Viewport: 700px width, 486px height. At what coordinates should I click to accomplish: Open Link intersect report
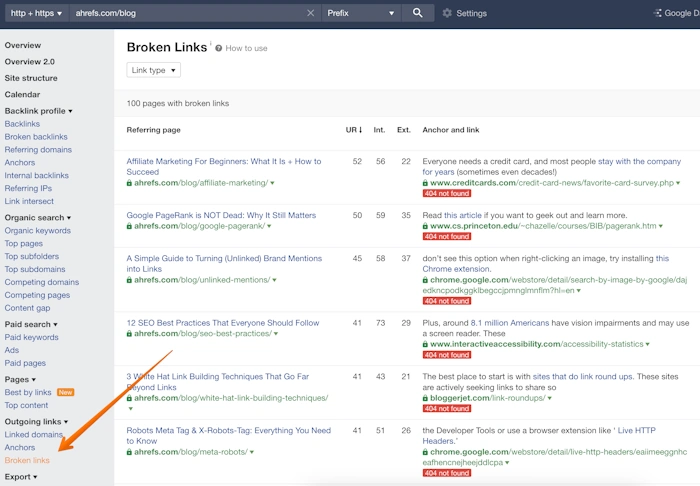pyautogui.click(x=29, y=201)
